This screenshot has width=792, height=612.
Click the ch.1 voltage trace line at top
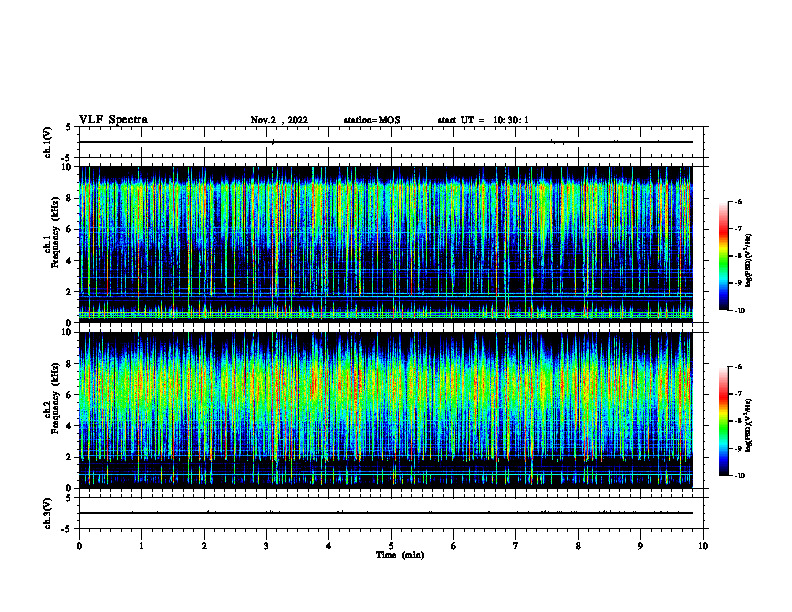(x=386, y=142)
